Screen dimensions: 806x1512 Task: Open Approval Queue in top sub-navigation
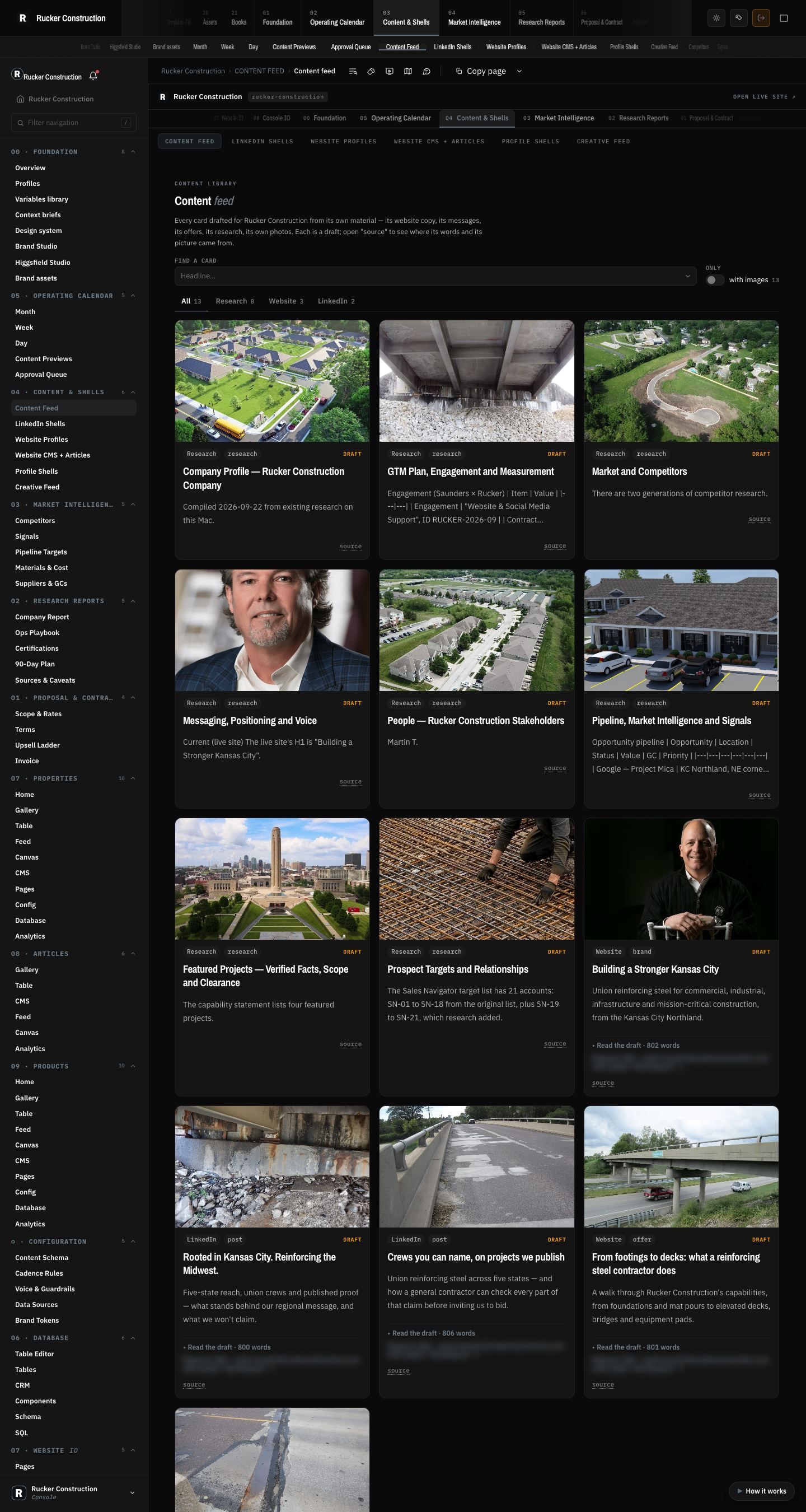point(351,47)
